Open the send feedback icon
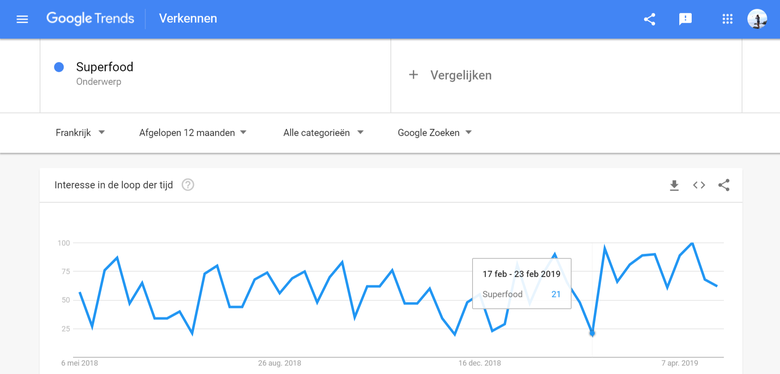The height and width of the screenshot is (374, 780). click(685, 19)
